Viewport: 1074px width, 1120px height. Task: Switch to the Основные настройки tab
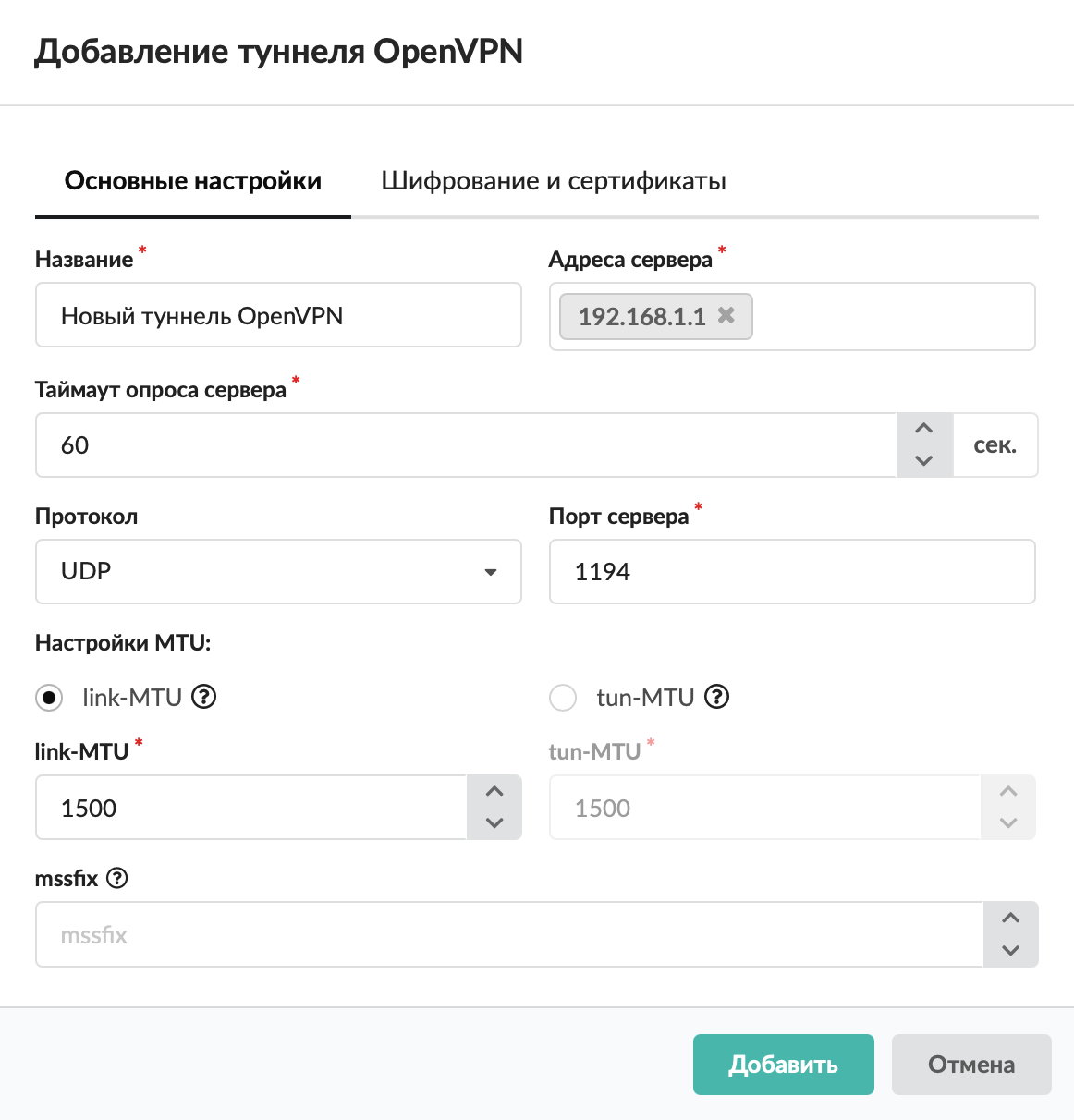coord(193,180)
